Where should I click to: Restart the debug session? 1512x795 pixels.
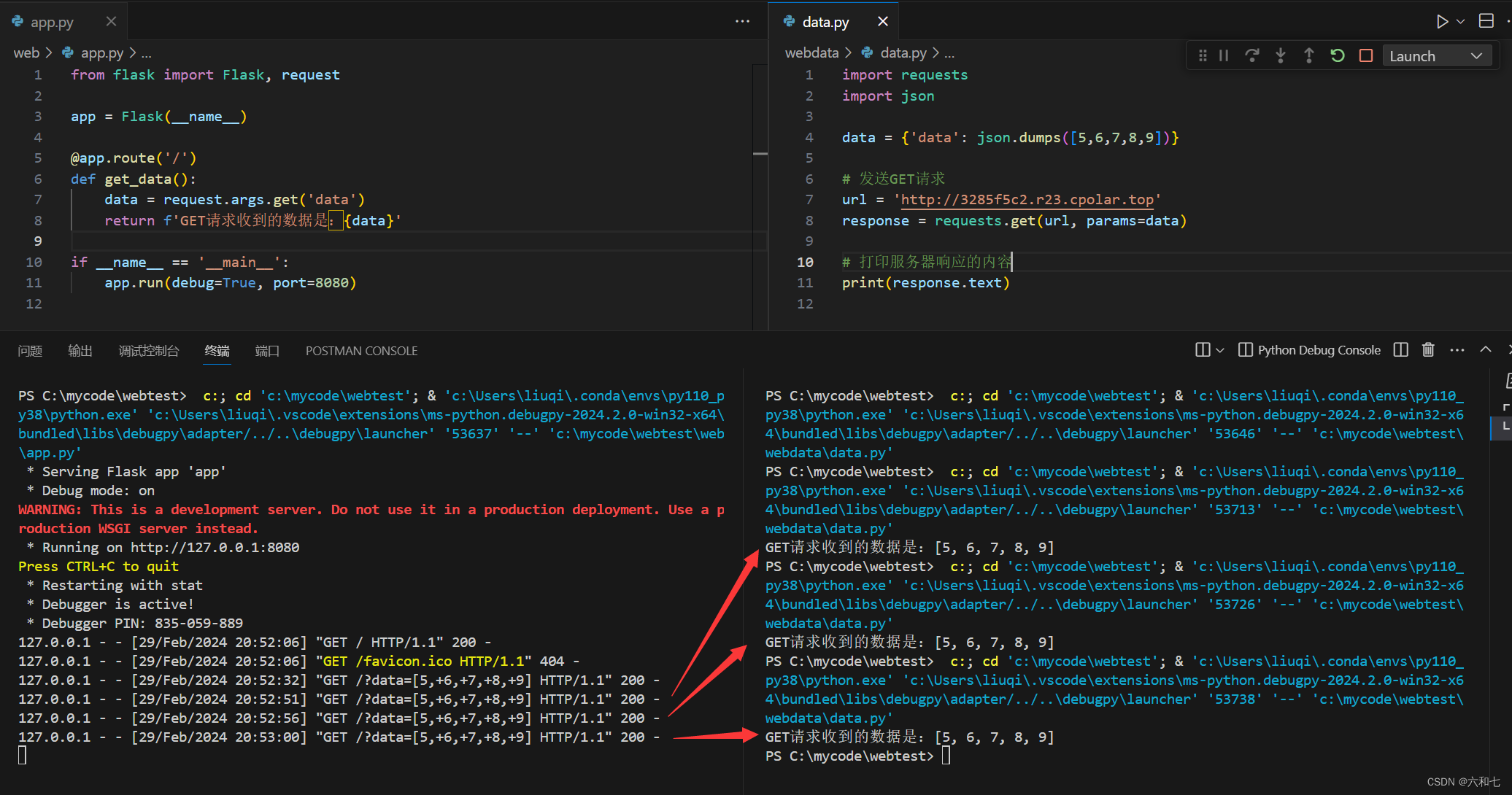click(1338, 55)
